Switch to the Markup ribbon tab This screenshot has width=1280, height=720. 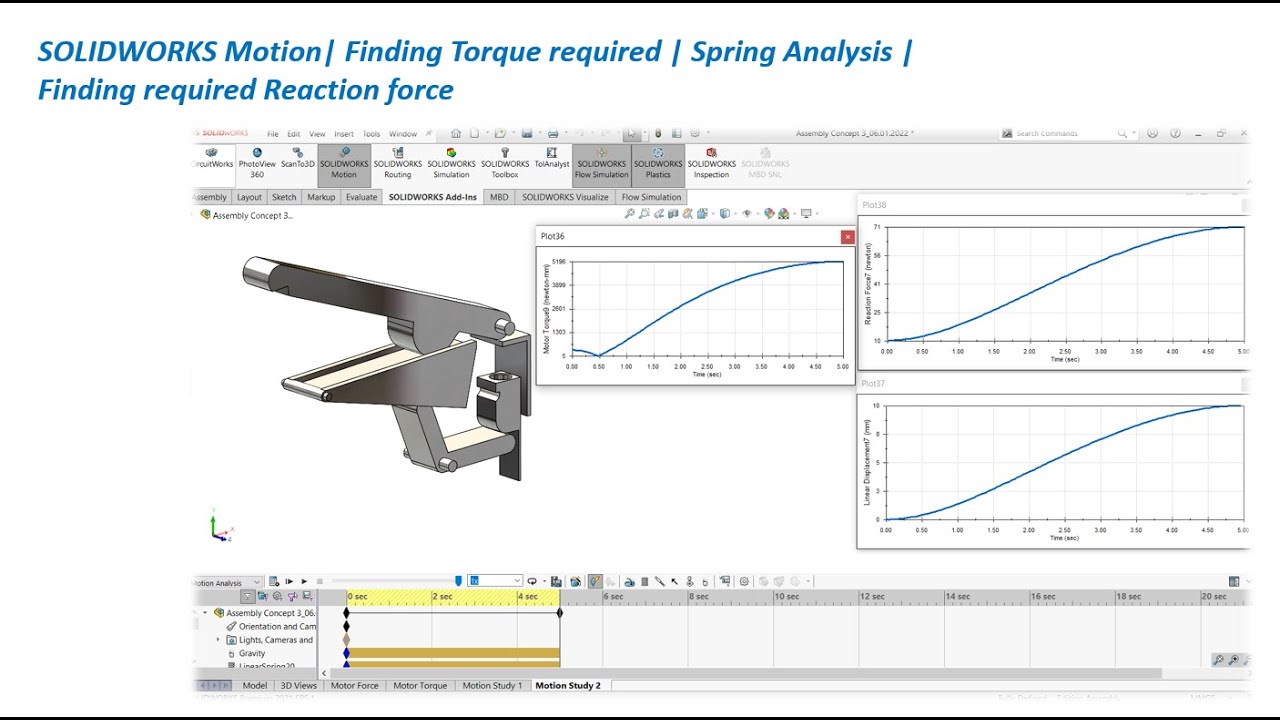[321, 197]
